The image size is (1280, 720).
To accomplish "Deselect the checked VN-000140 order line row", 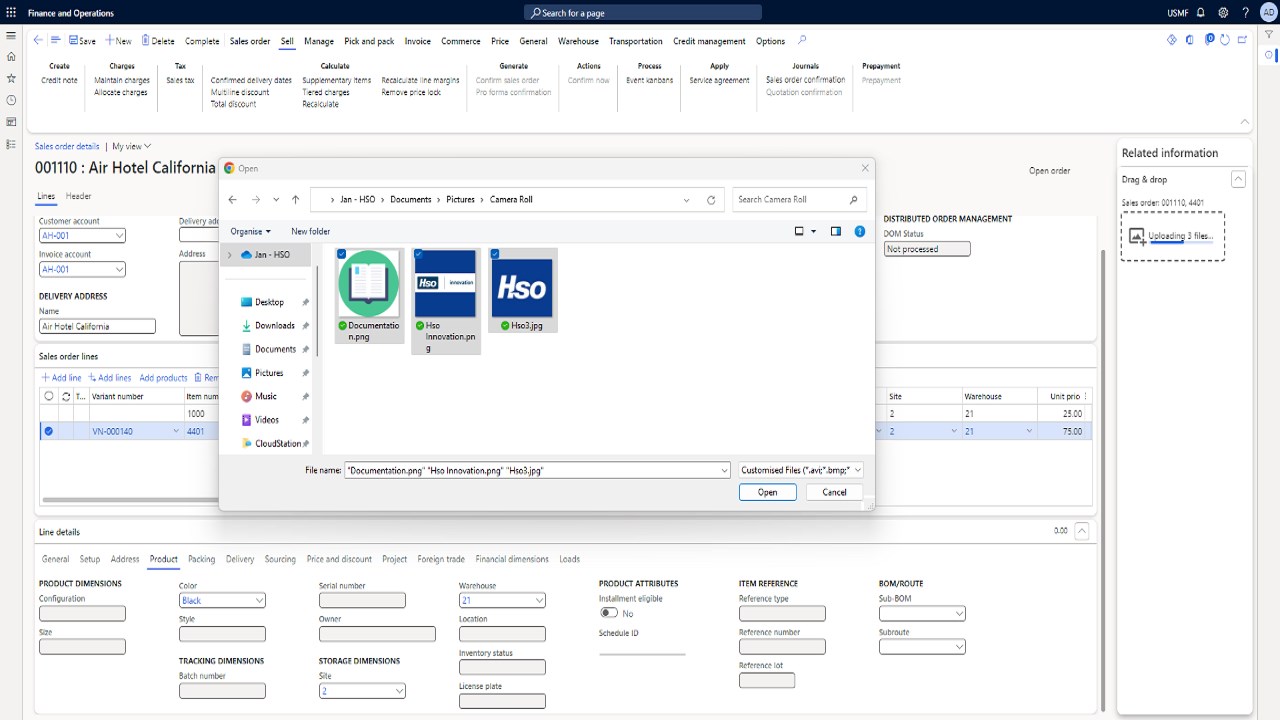I will tap(48, 431).
